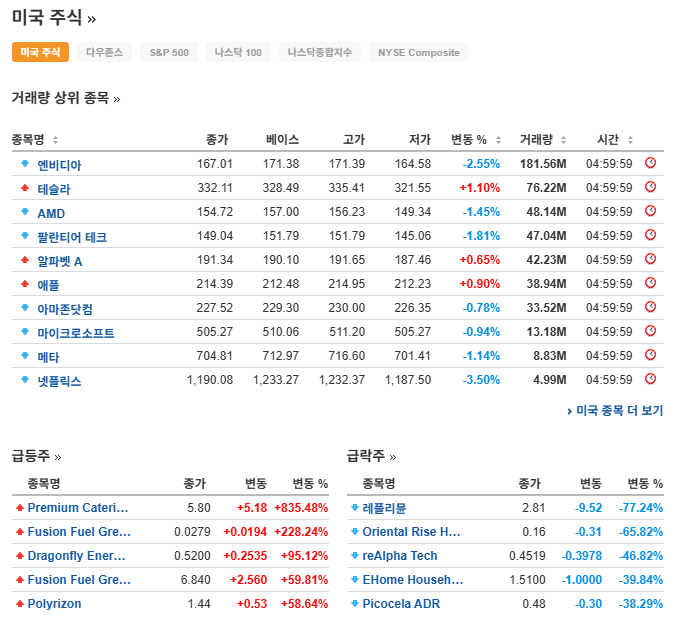Click the red up arrow beside 애플

(x=25, y=284)
